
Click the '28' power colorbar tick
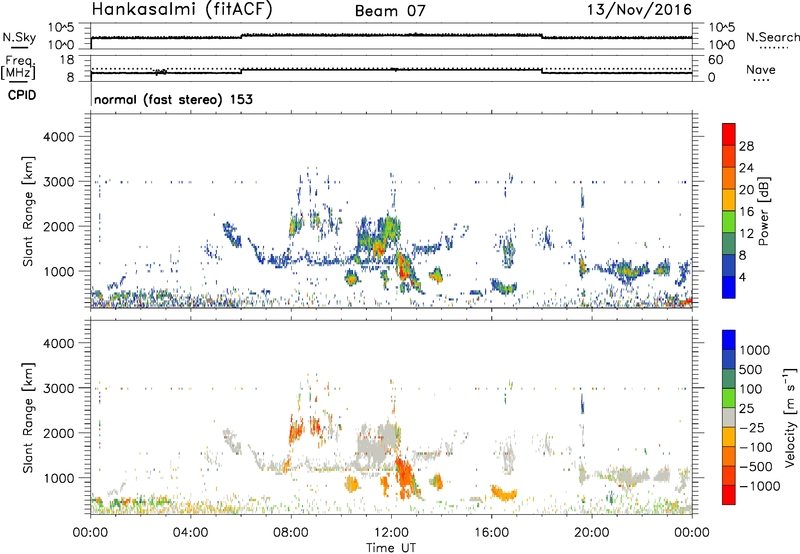pos(746,146)
